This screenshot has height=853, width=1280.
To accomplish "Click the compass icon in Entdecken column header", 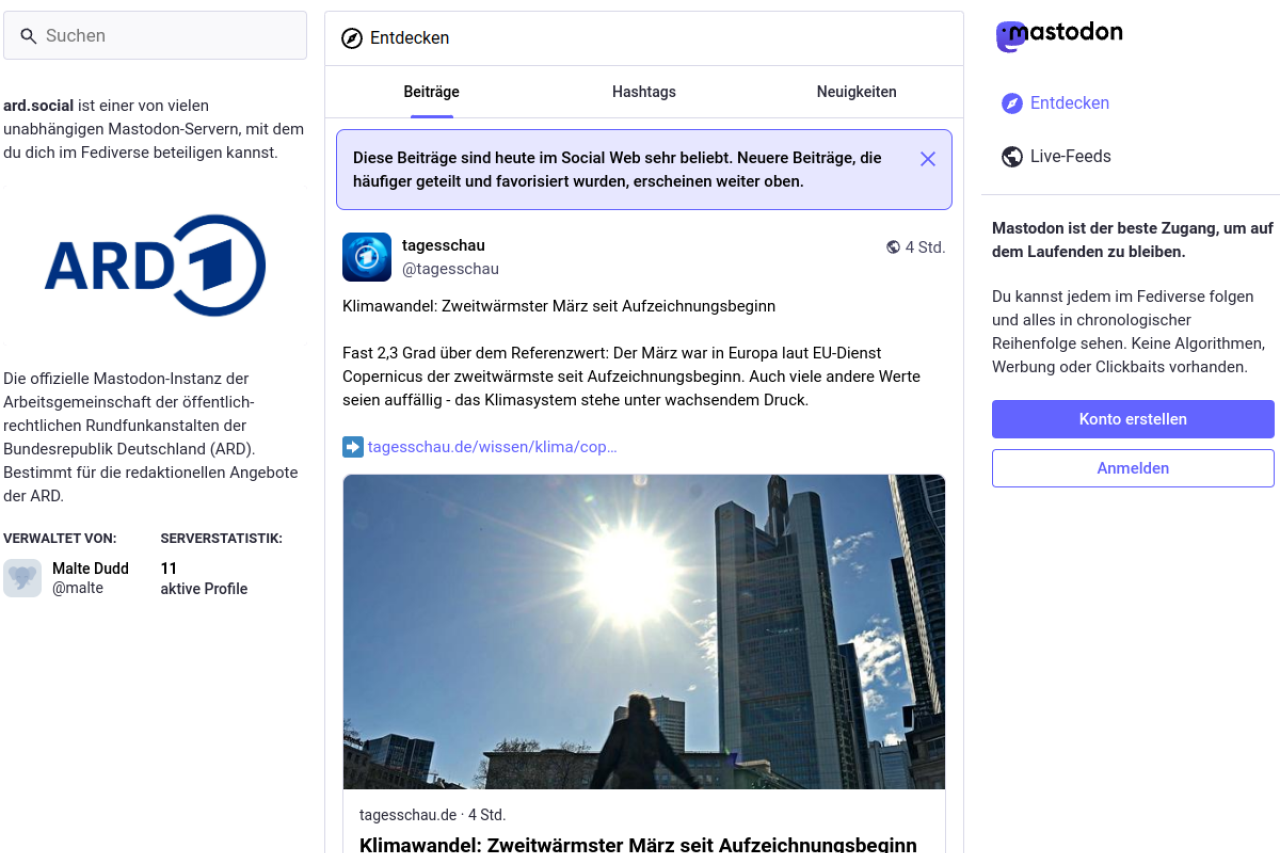I will point(352,38).
